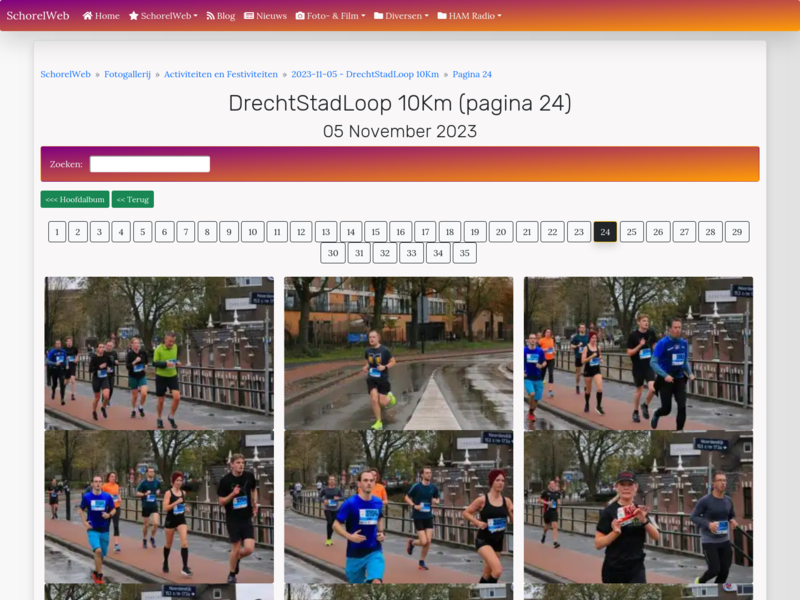Click the newspaper icon beside Nieuws

click(249, 16)
